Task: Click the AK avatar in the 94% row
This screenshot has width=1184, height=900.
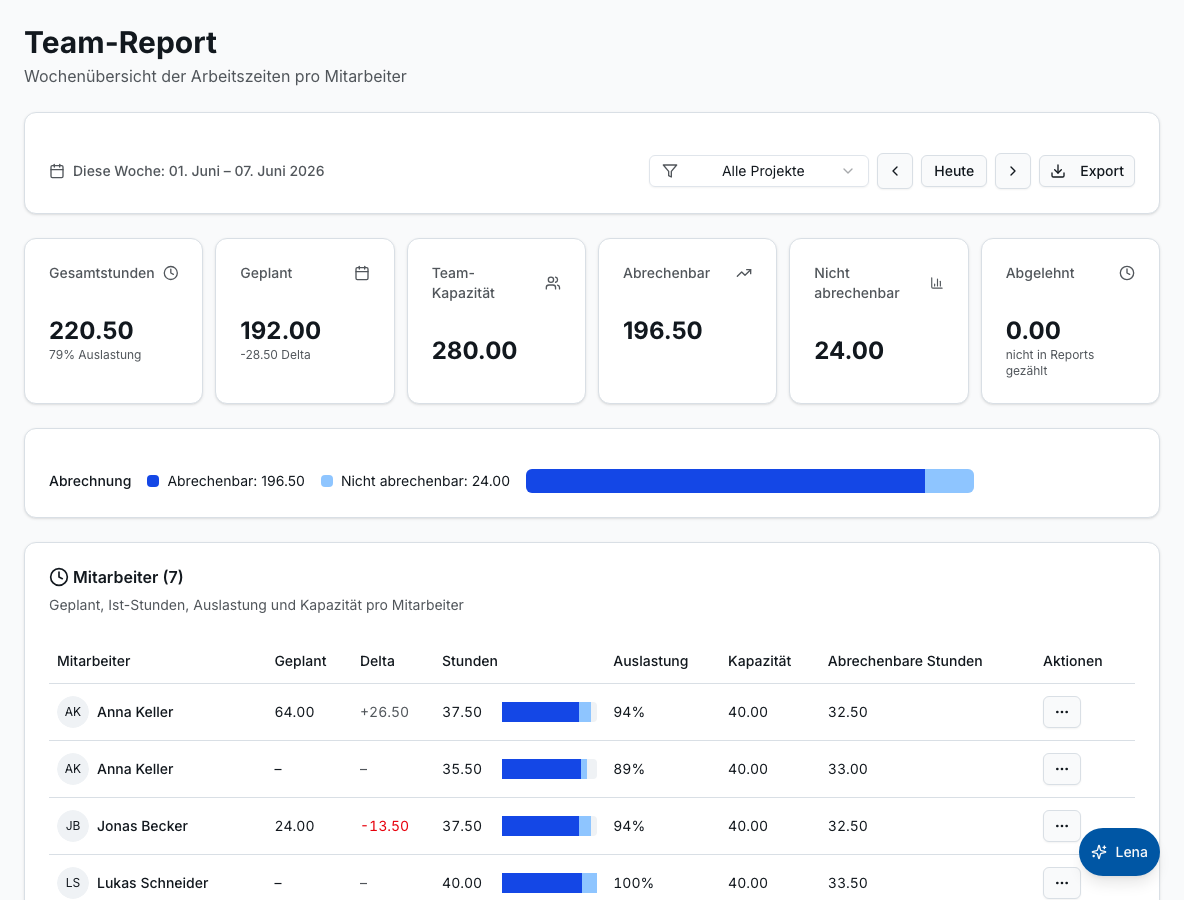Action: (72, 712)
